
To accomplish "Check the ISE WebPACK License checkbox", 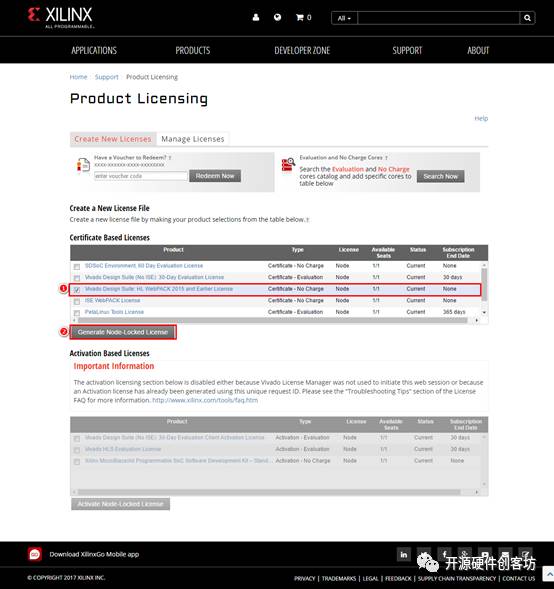I will [77, 301].
